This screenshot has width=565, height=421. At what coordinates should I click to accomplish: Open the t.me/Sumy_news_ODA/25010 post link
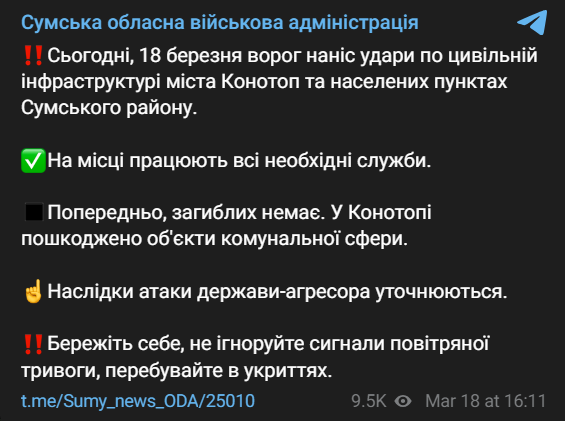(138, 401)
